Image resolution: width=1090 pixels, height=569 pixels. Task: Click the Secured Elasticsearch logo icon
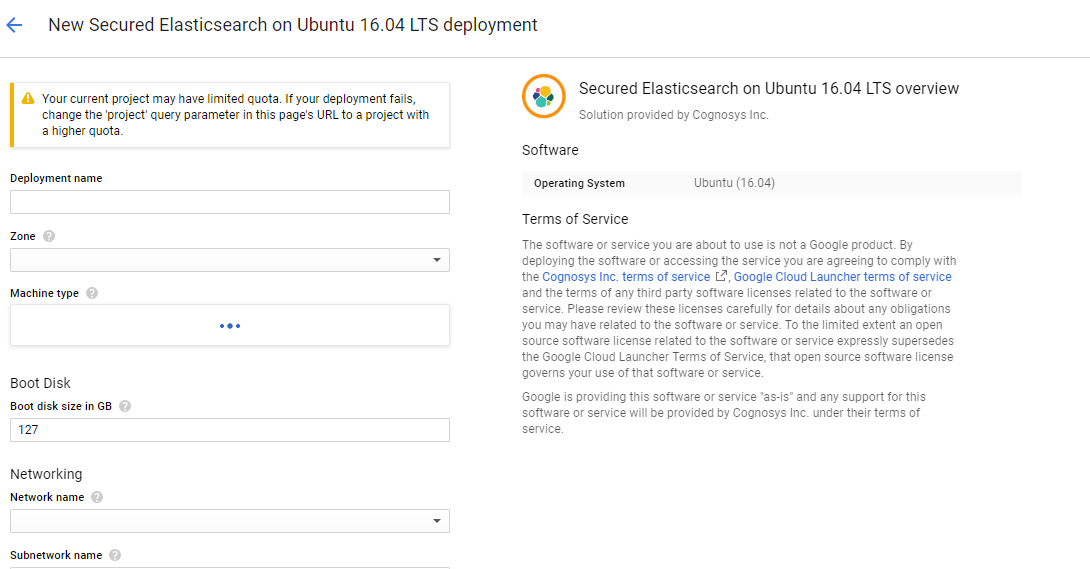point(543,96)
